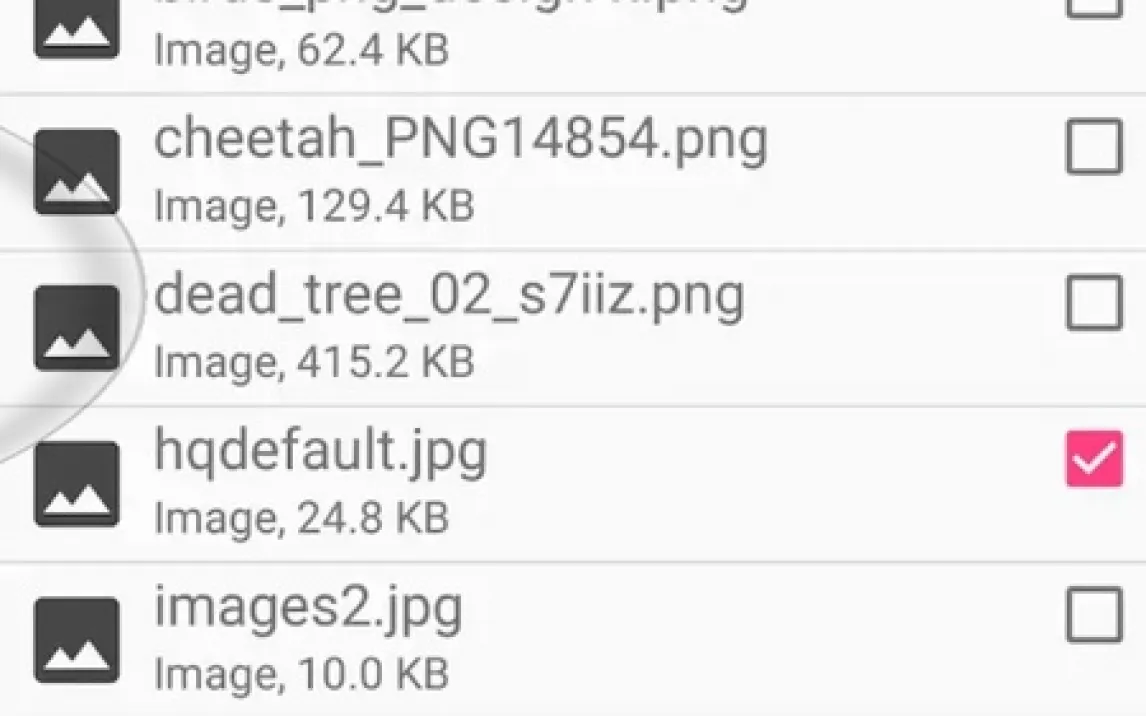The width and height of the screenshot is (1146, 716).
Task: Select the dead_tree_02_s7iiz.png checkbox
Action: coord(1094,302)
